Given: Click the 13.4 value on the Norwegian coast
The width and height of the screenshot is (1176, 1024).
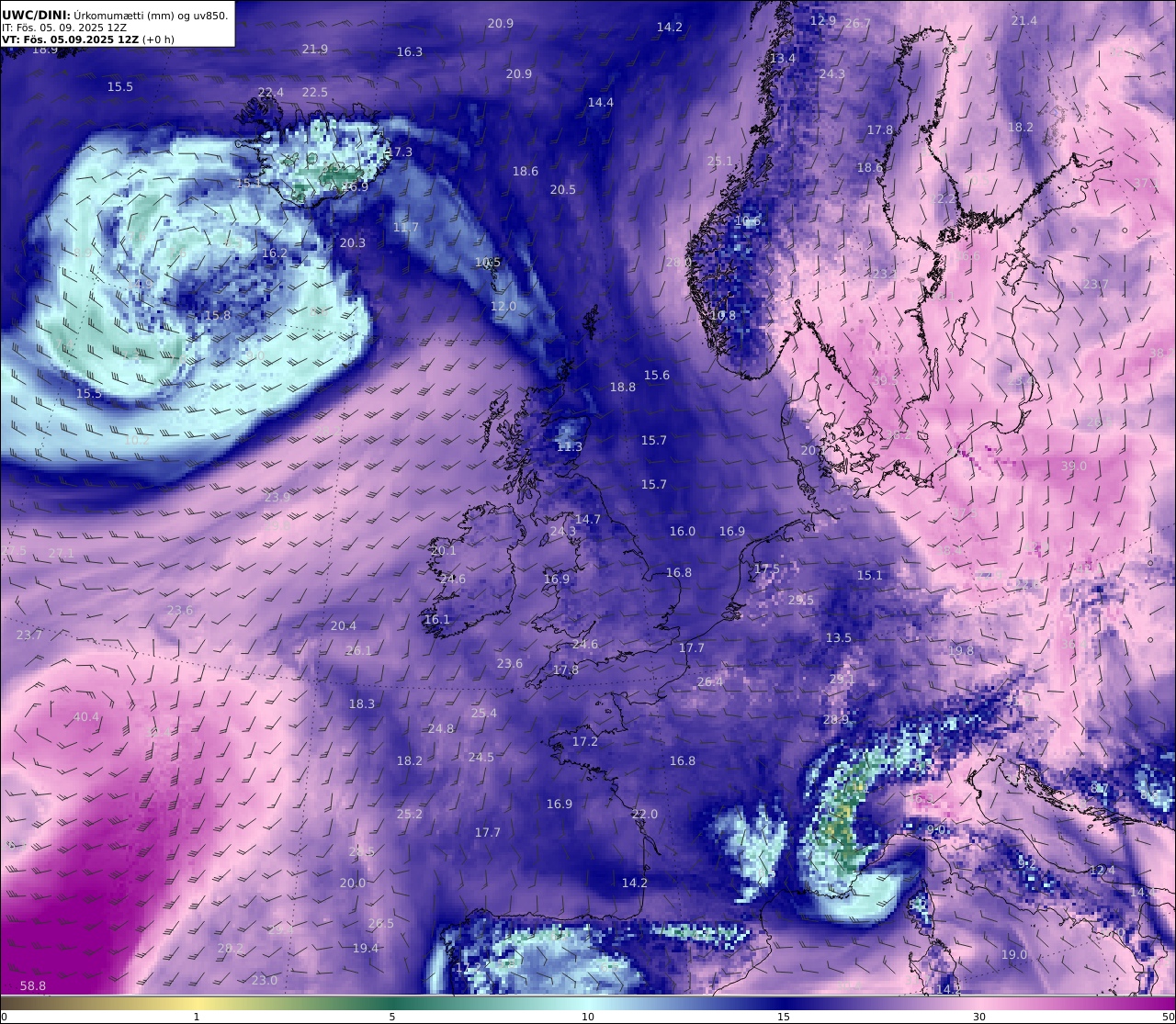Looking at the screenshot, I should click(x=783, y=58).
